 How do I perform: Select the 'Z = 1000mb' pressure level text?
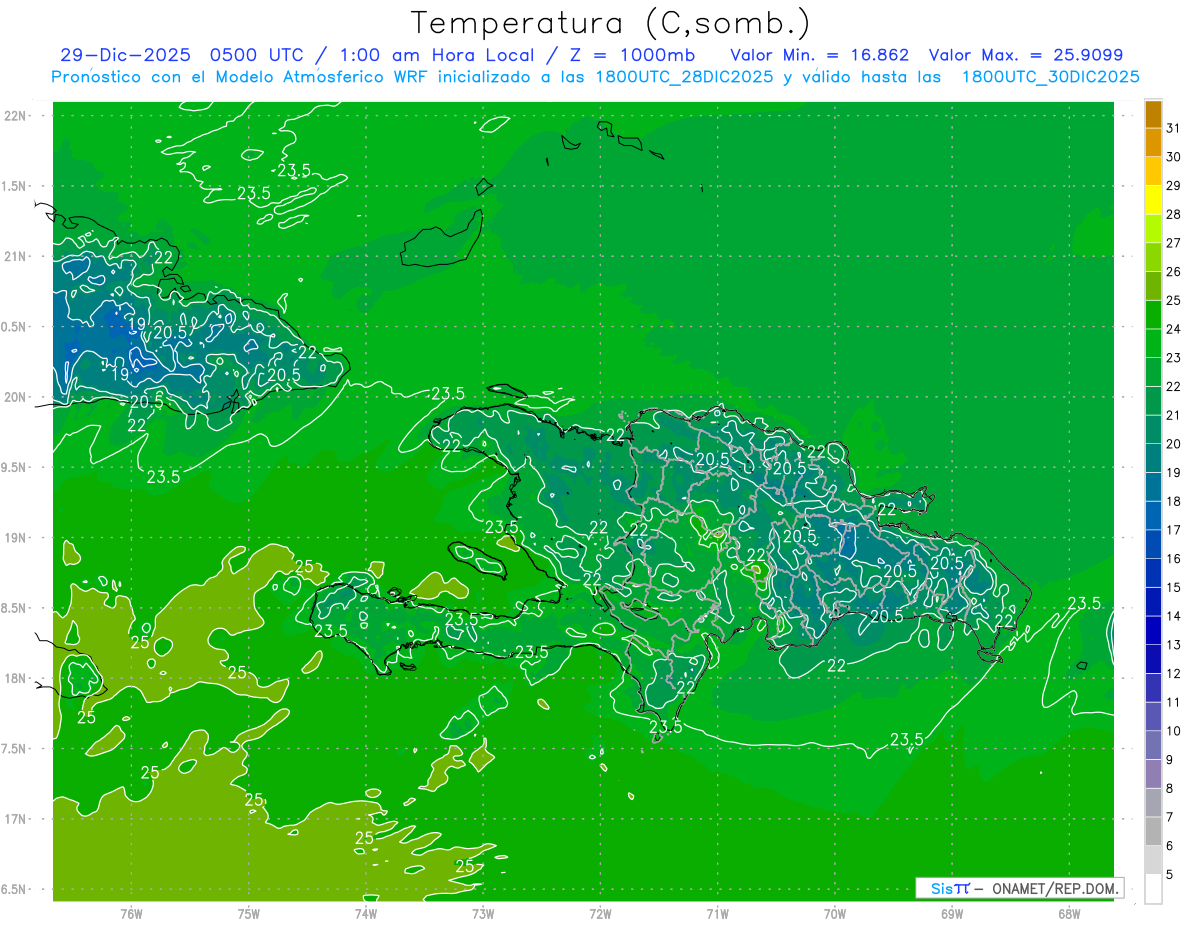[x=632, y=55]
